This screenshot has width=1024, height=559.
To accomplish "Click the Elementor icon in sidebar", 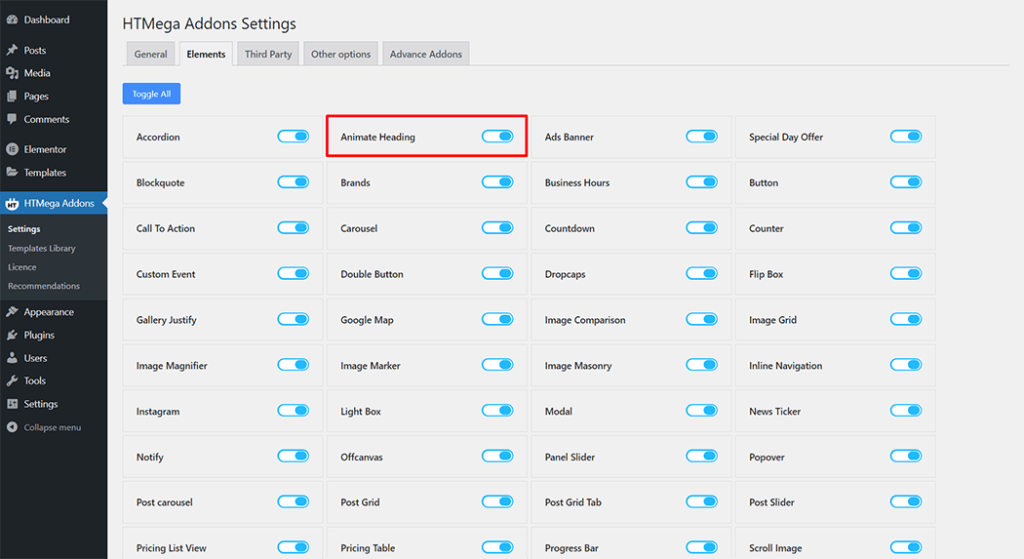I will pyautogui.click(x=12, y=149).
